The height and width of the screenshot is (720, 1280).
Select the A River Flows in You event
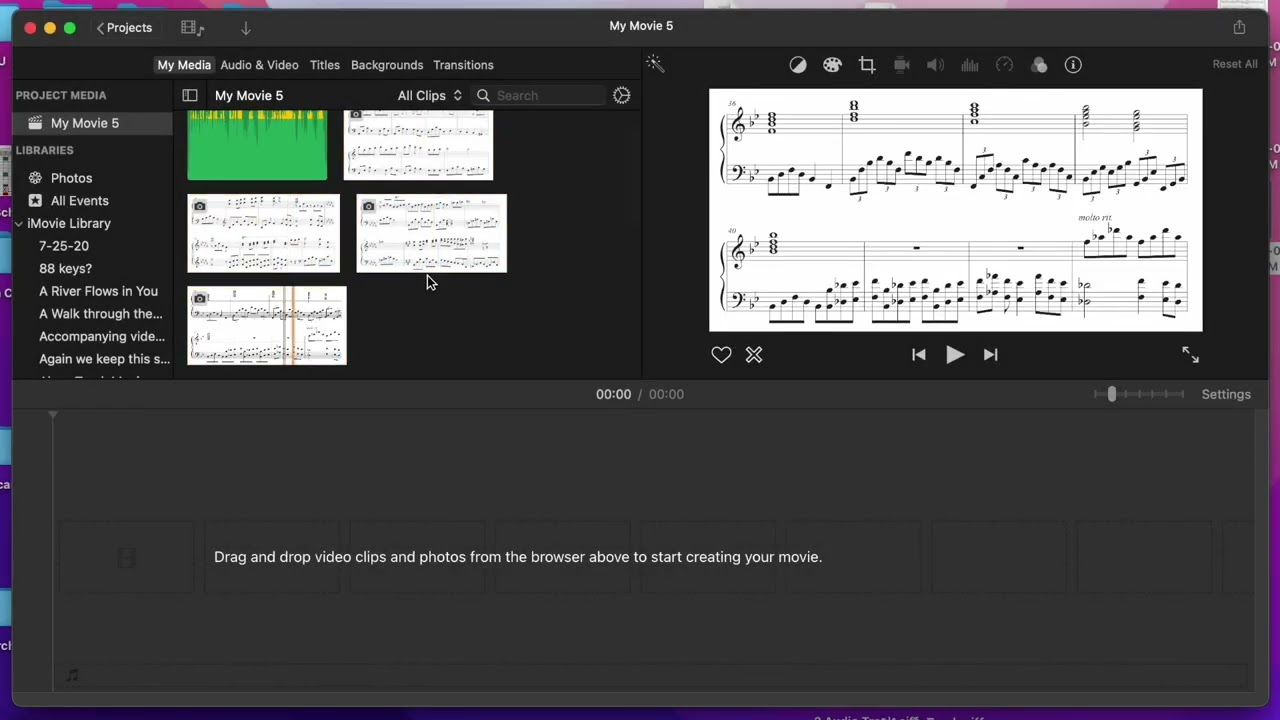click(98, 291)
